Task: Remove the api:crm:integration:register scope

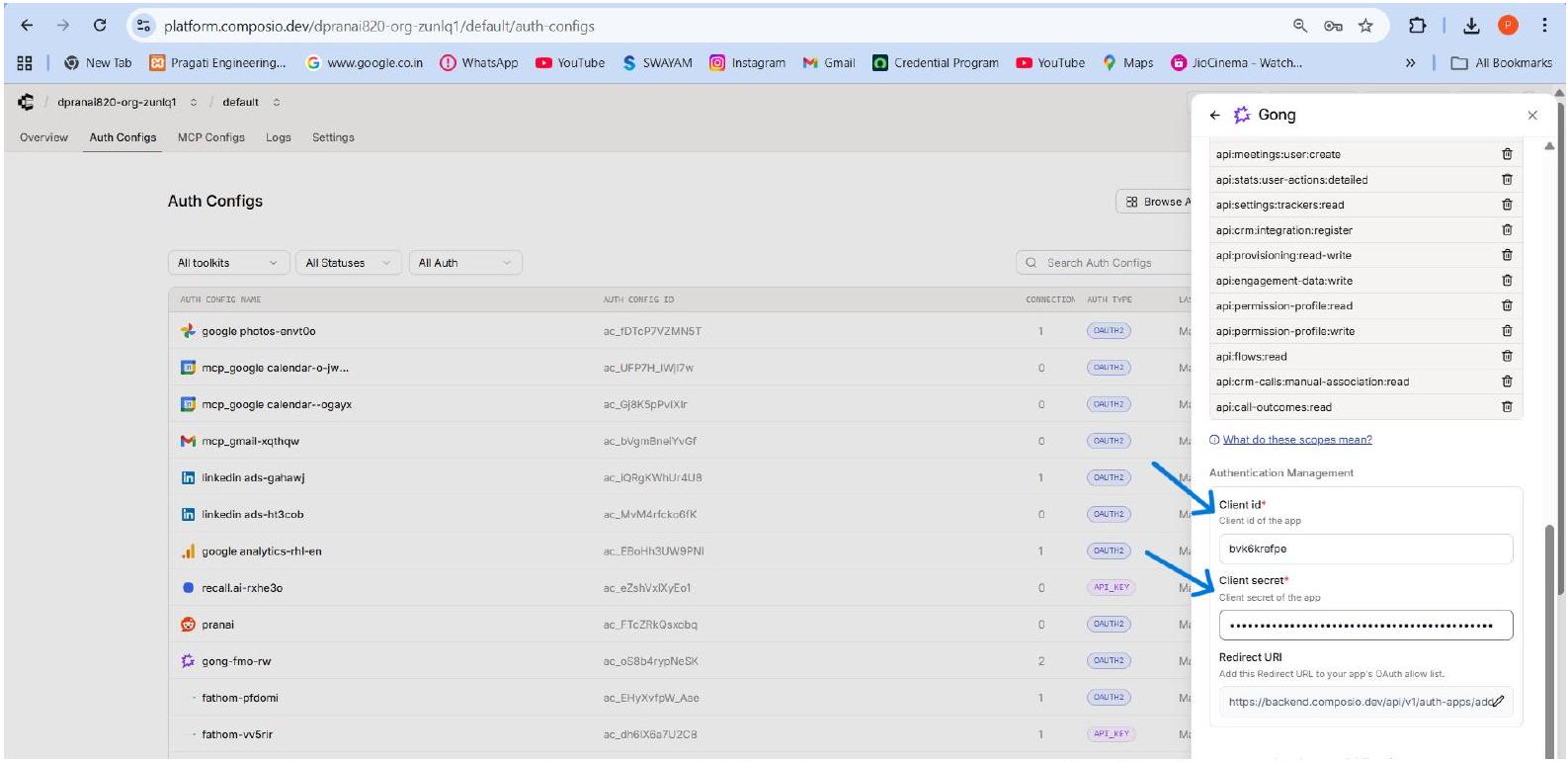Action: tap(1506, 229)
